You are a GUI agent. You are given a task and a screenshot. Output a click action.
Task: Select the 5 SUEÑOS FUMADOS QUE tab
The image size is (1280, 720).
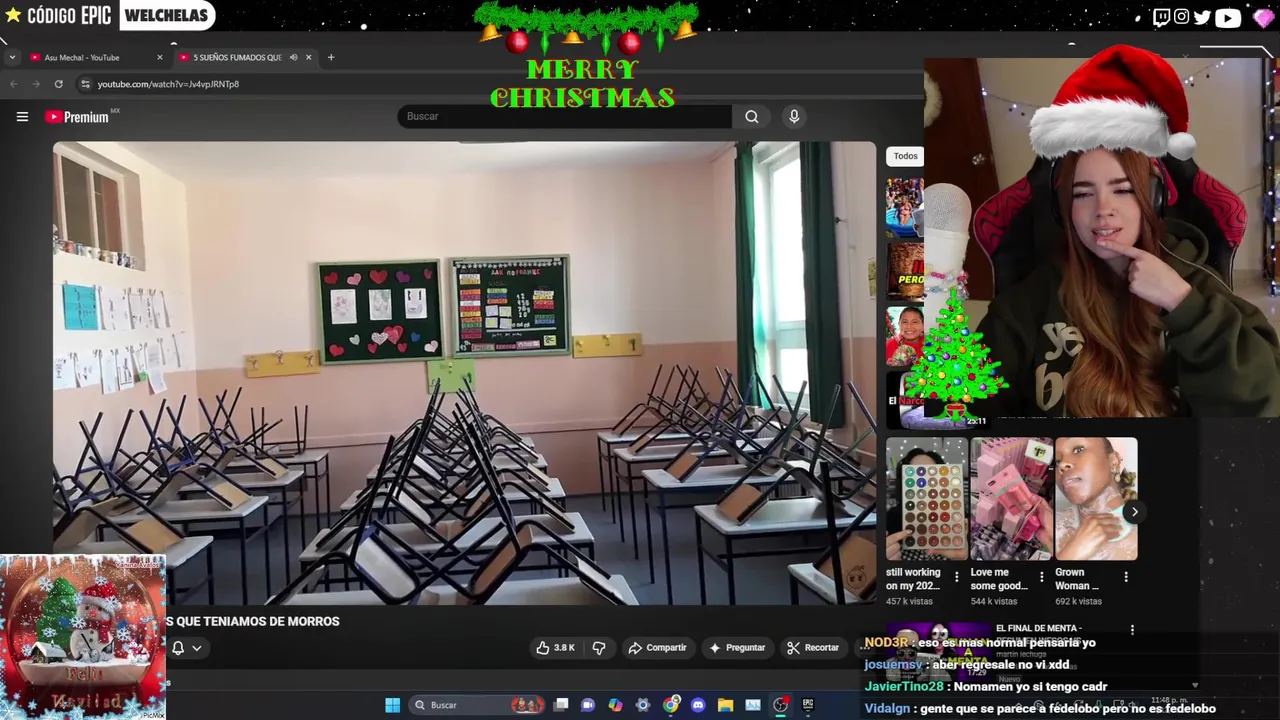[235, 57]
